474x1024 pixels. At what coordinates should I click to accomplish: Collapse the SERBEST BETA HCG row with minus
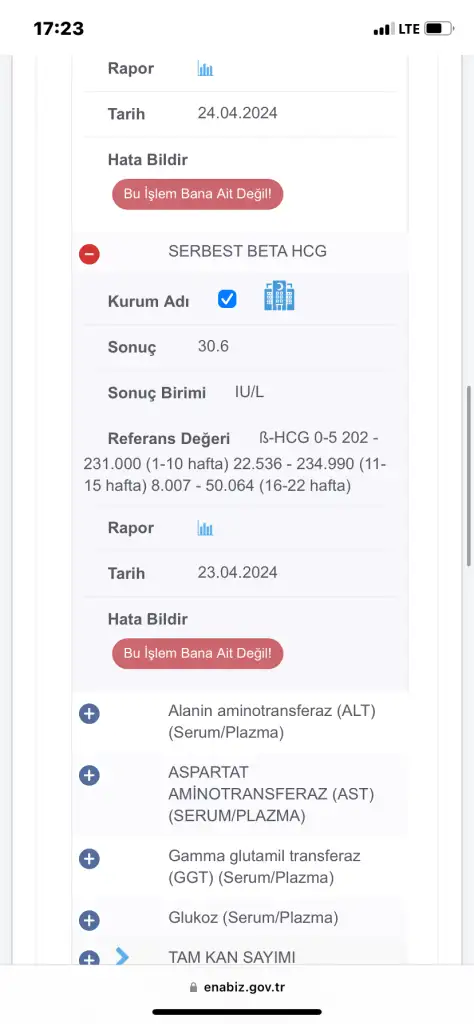tap(89, 253)
